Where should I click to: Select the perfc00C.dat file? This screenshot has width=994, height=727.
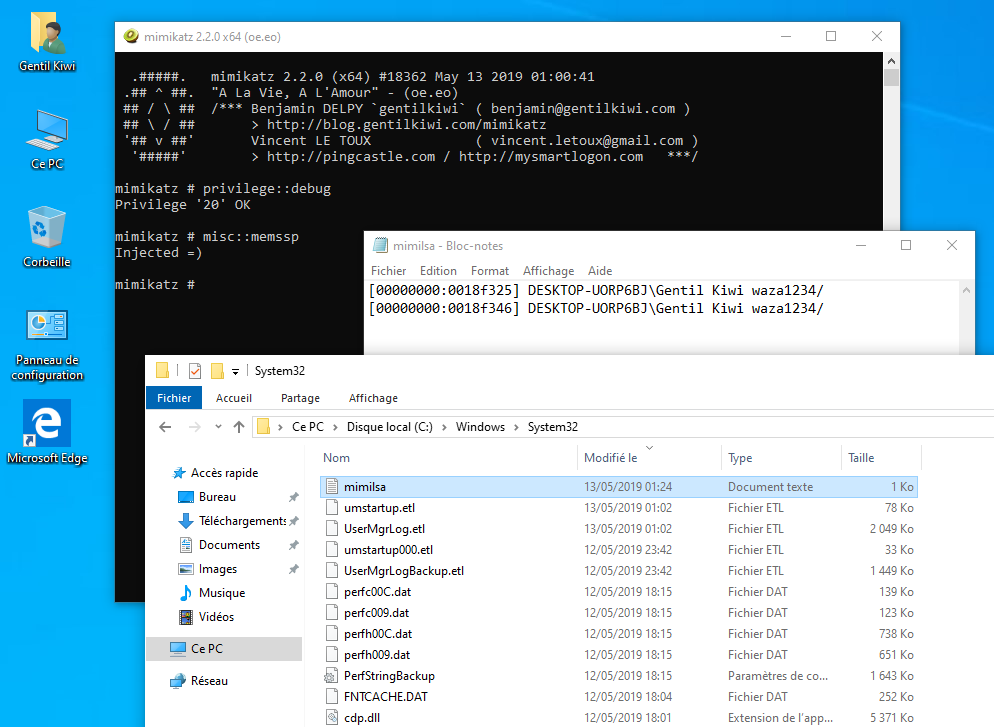619,591
